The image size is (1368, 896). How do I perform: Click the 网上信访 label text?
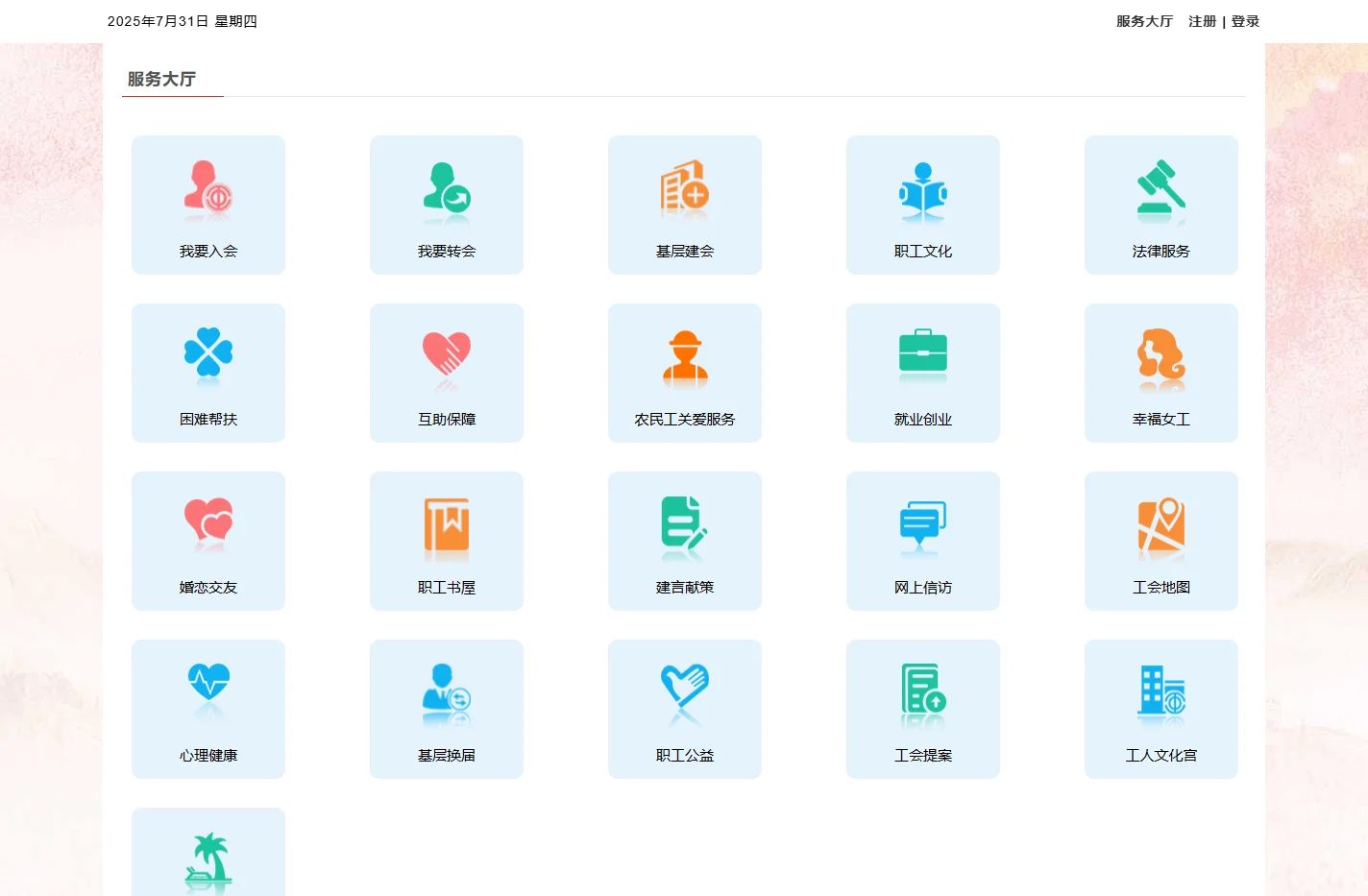point(923,587)
